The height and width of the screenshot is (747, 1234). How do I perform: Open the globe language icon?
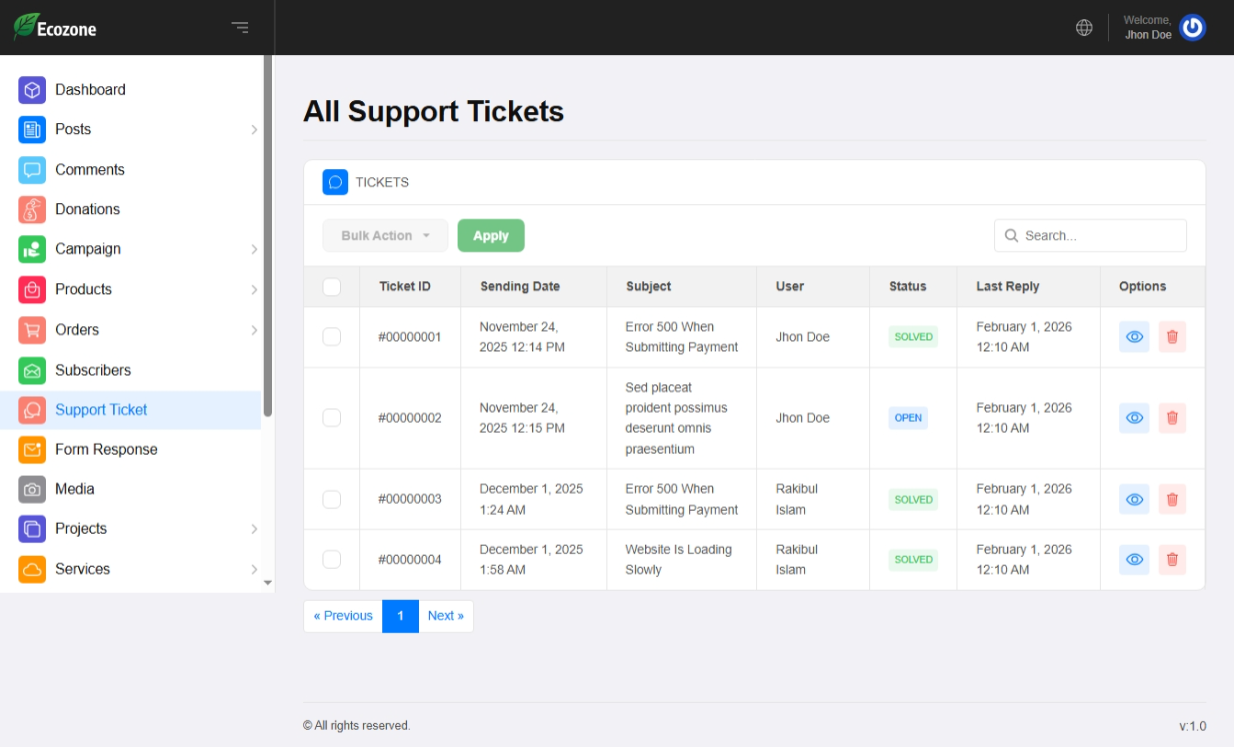[1084, 28]
